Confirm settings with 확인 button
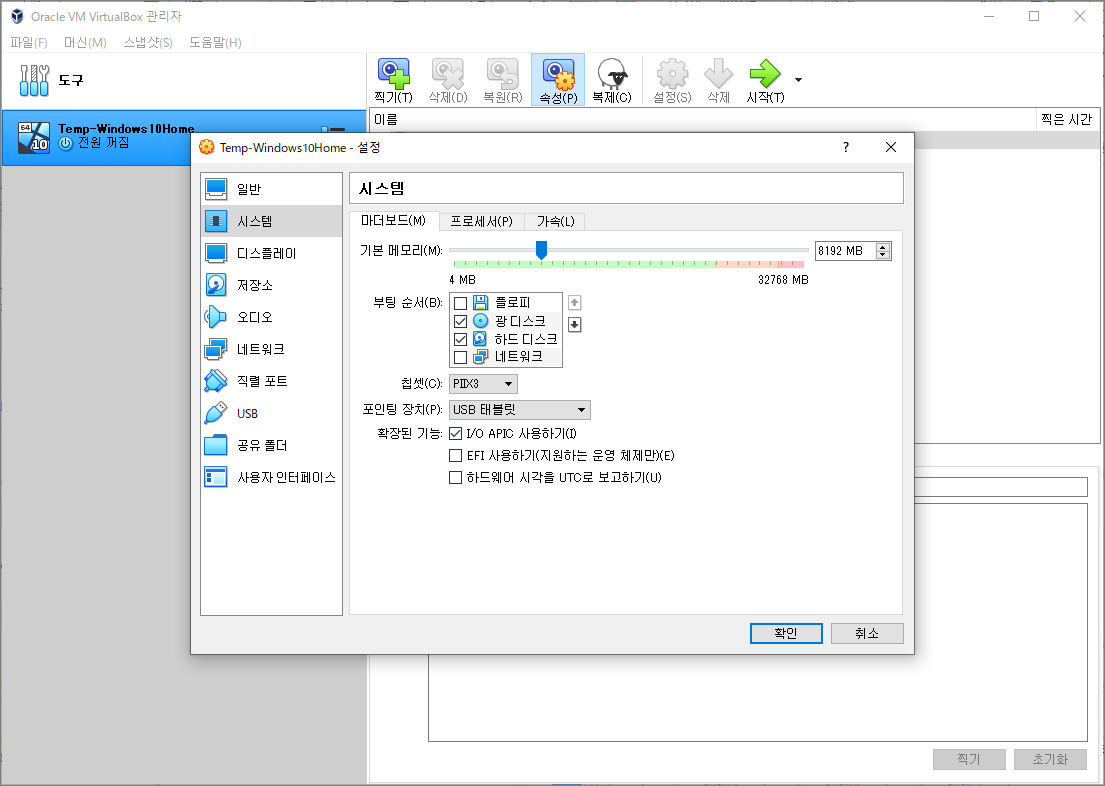 point(786,633)
